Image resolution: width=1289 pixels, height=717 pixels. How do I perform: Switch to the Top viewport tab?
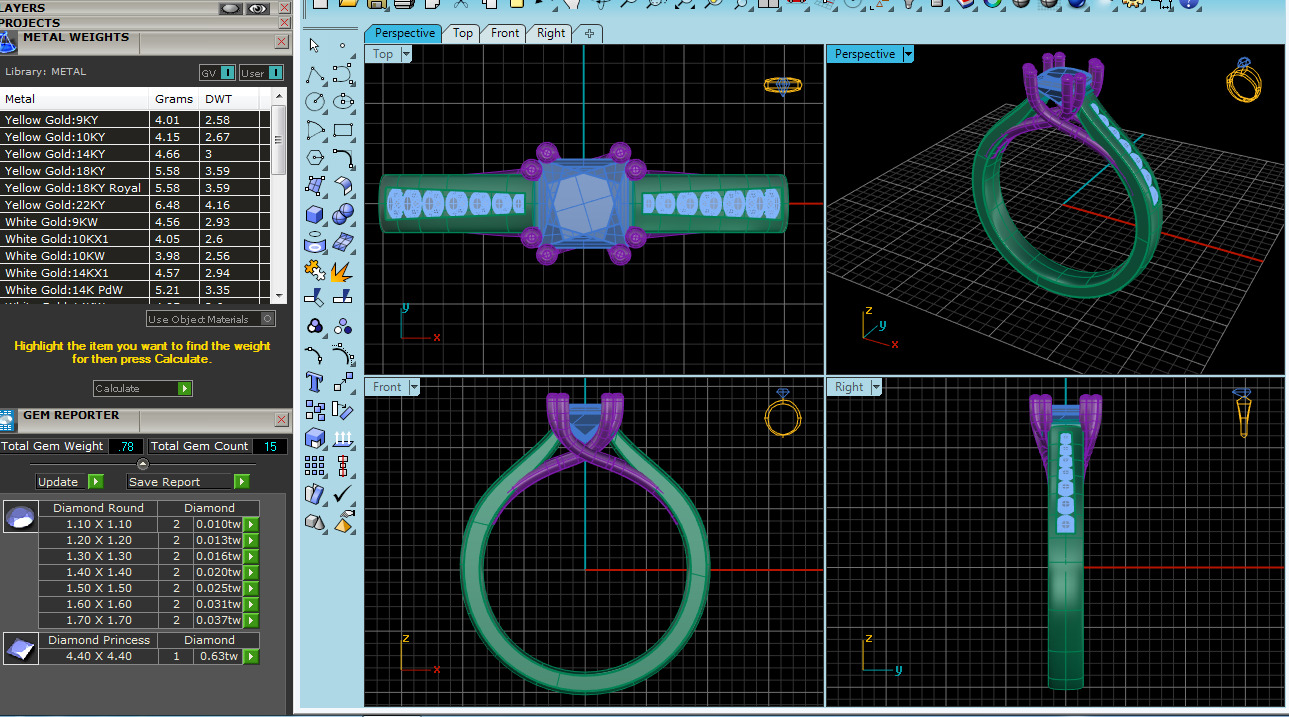coord(462,33)
